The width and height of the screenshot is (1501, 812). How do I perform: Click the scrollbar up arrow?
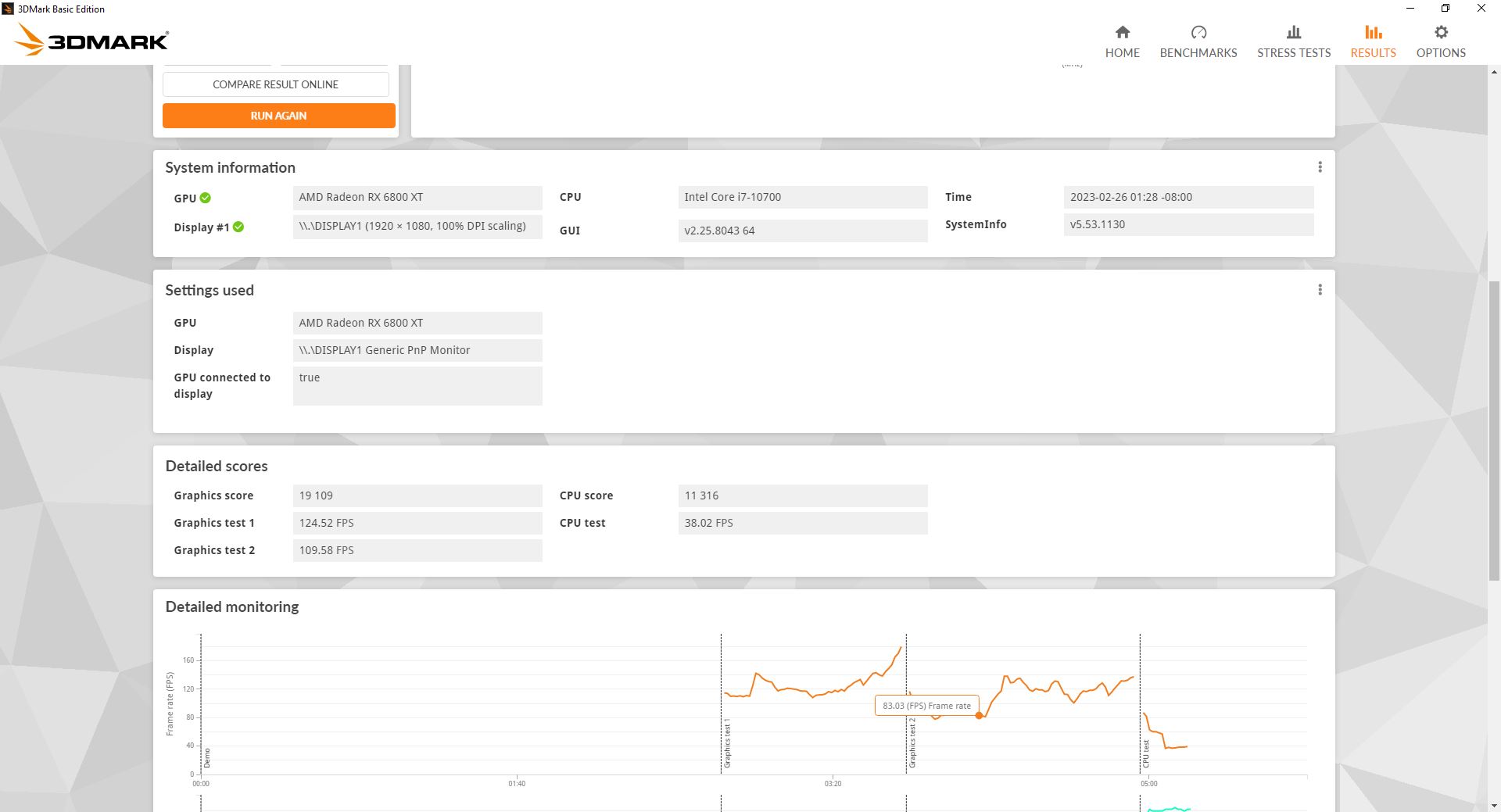click(1494, 72)
